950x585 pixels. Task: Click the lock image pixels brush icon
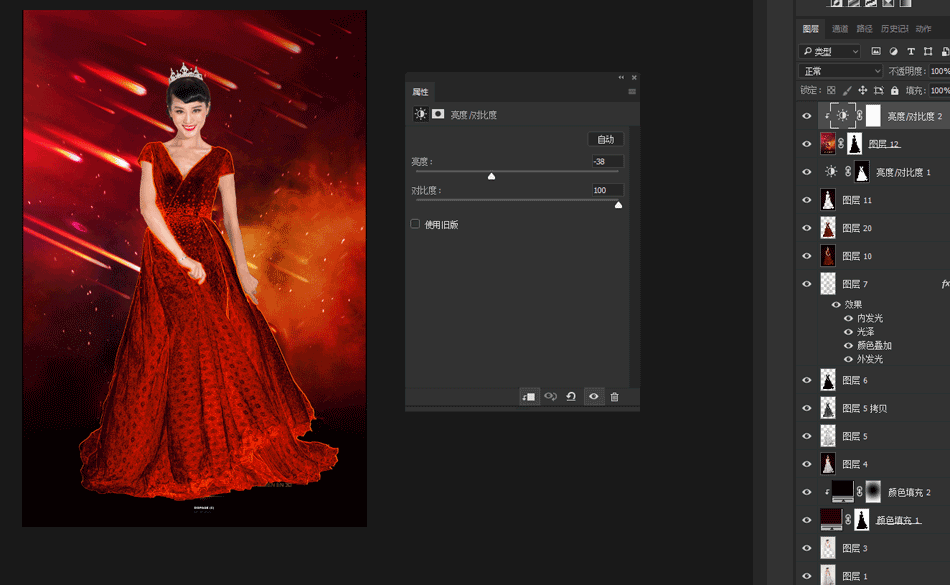[x=846, y=90]
